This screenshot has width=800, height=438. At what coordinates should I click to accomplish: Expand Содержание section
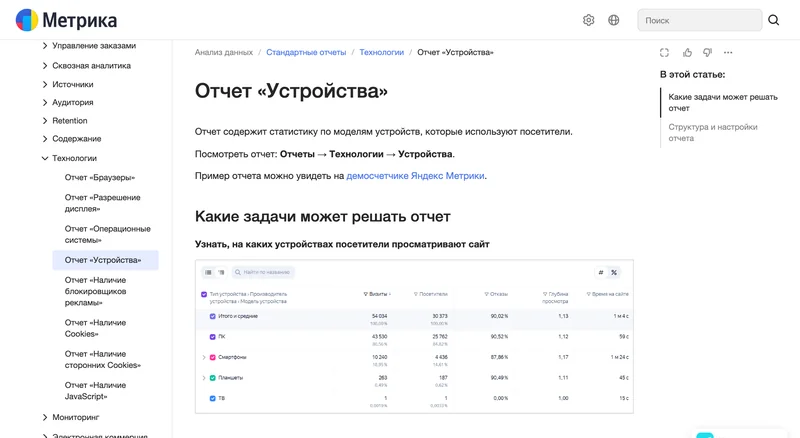[x=71, y=138]
